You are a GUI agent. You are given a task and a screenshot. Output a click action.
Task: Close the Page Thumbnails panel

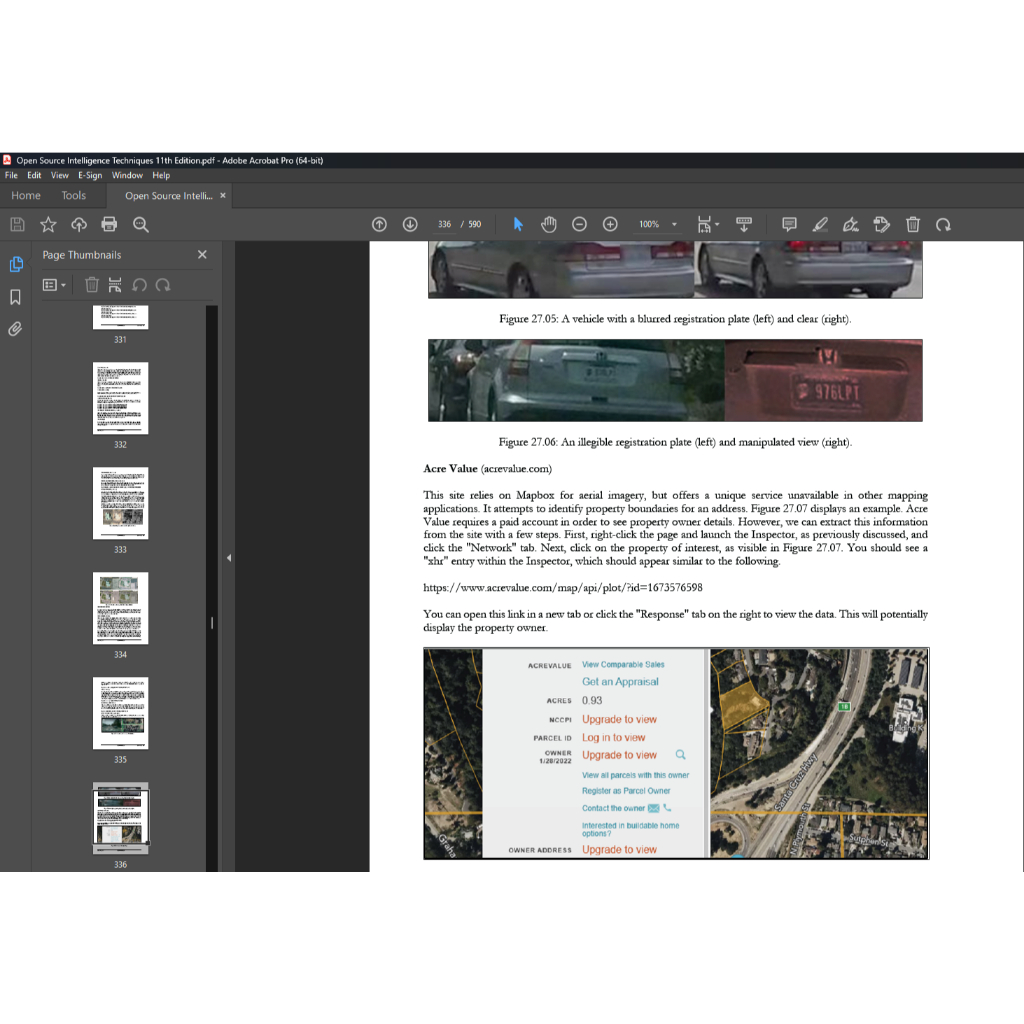(x=202, y=255)
